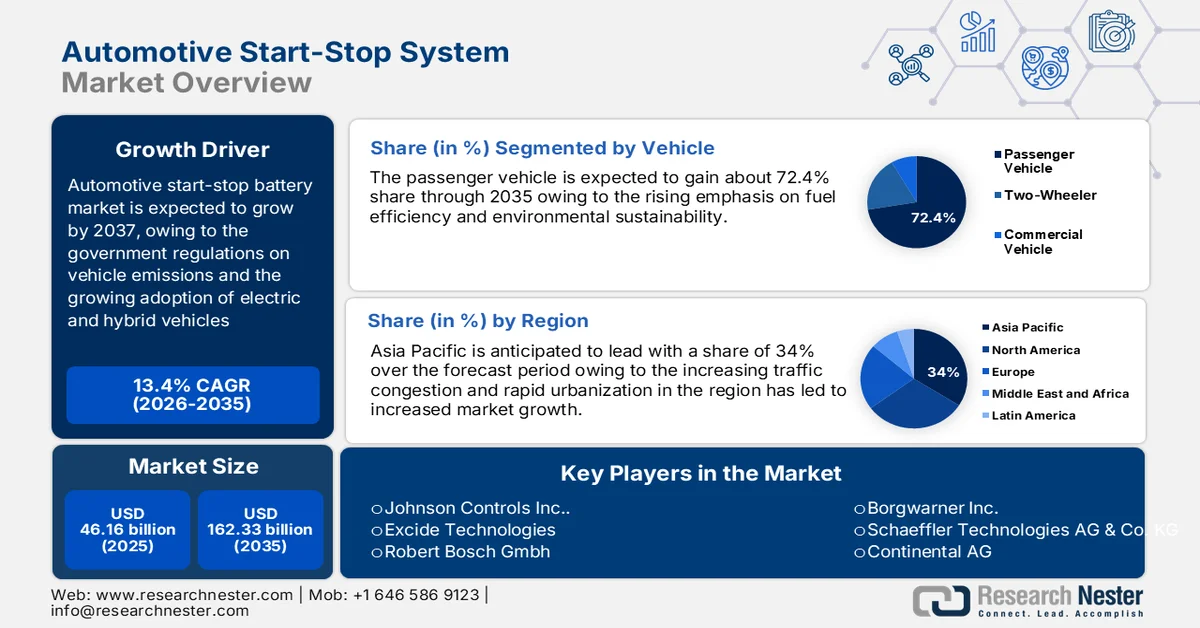This screenshot has height=628, width=1200.
Task: Select the vehicle share pie chart
Action: [x=915, y=201]
